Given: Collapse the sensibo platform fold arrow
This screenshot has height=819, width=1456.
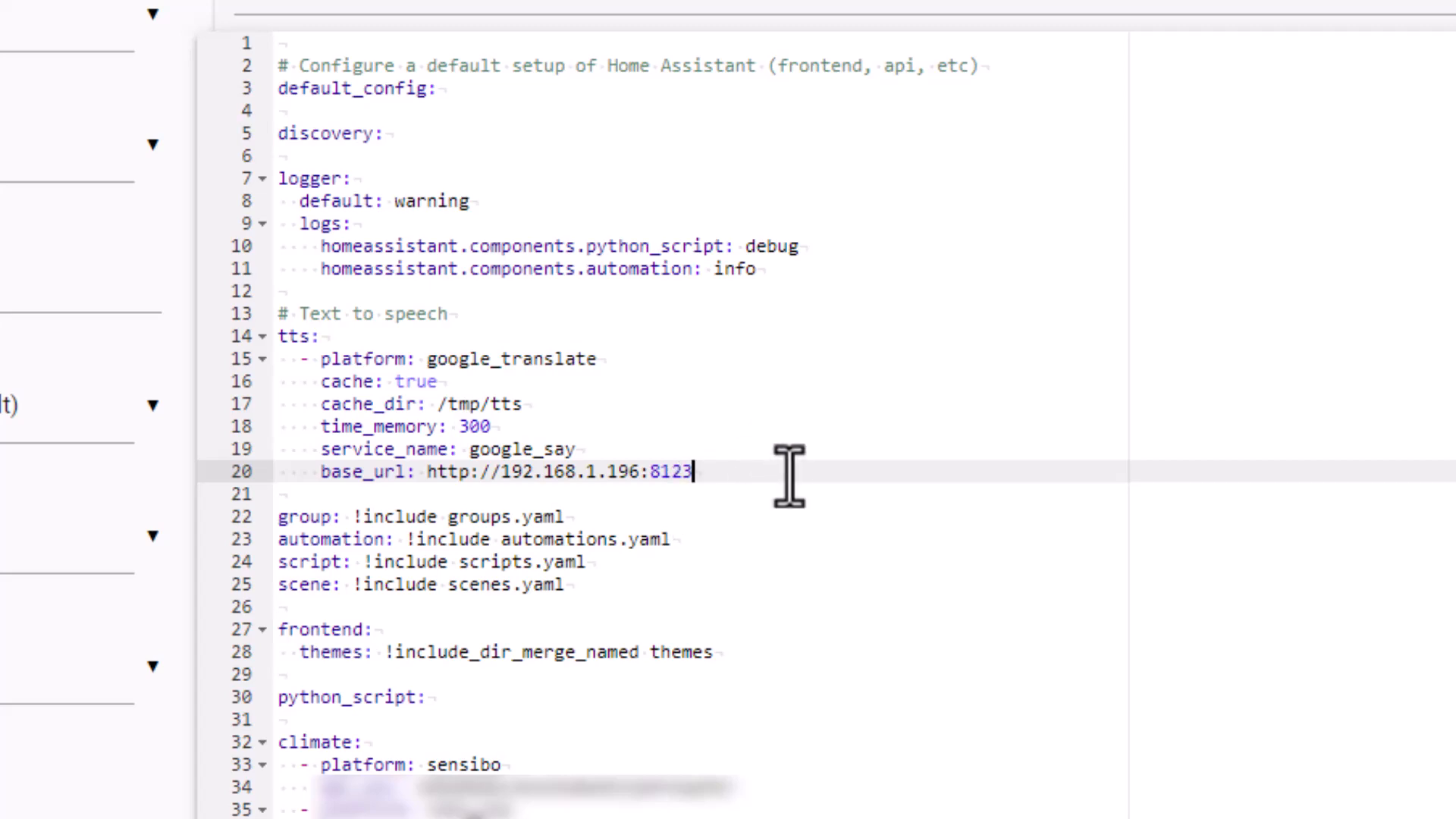Looking at the screenshot, I should (262, 764).
